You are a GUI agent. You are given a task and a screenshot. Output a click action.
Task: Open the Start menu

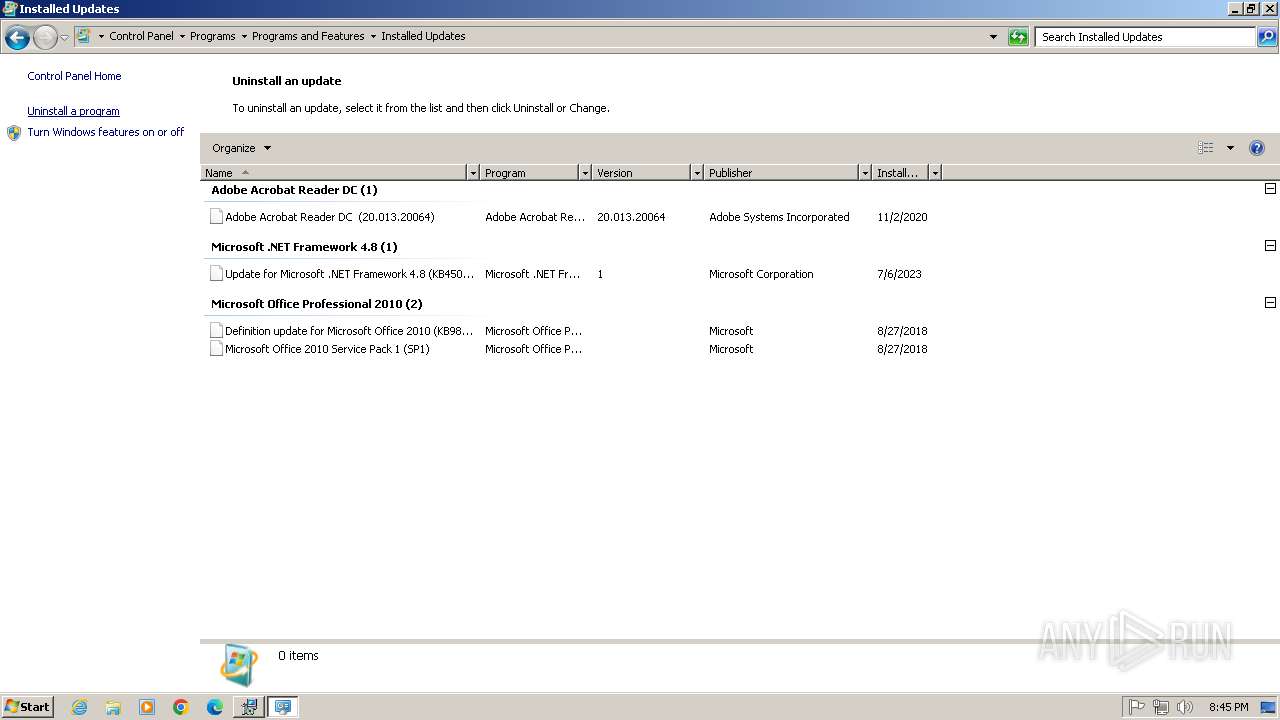(x=27, y=706)
